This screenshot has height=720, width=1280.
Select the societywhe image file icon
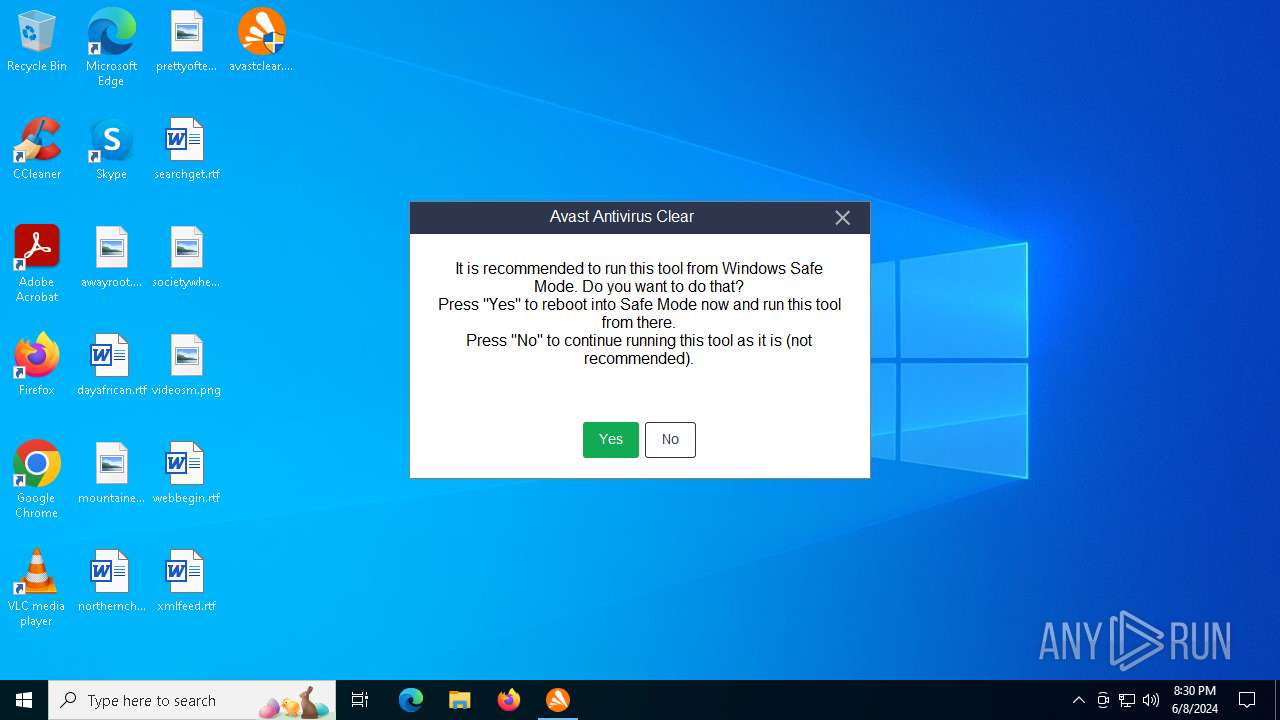186,257
